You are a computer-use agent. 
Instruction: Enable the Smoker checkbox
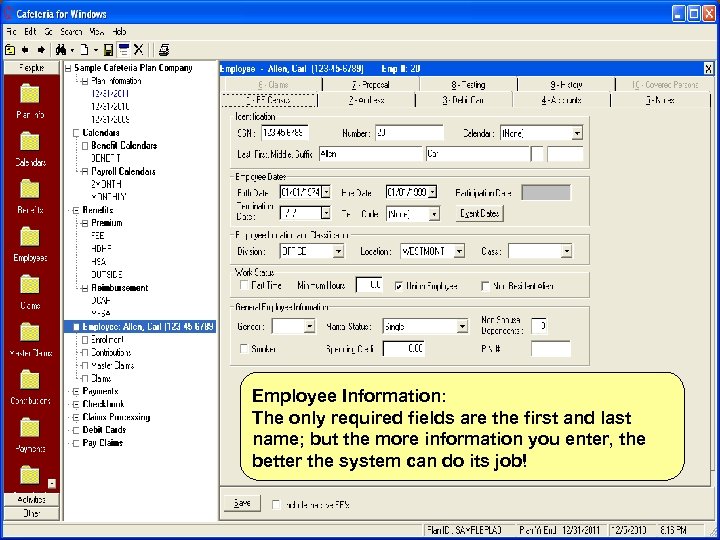[244, 349]
